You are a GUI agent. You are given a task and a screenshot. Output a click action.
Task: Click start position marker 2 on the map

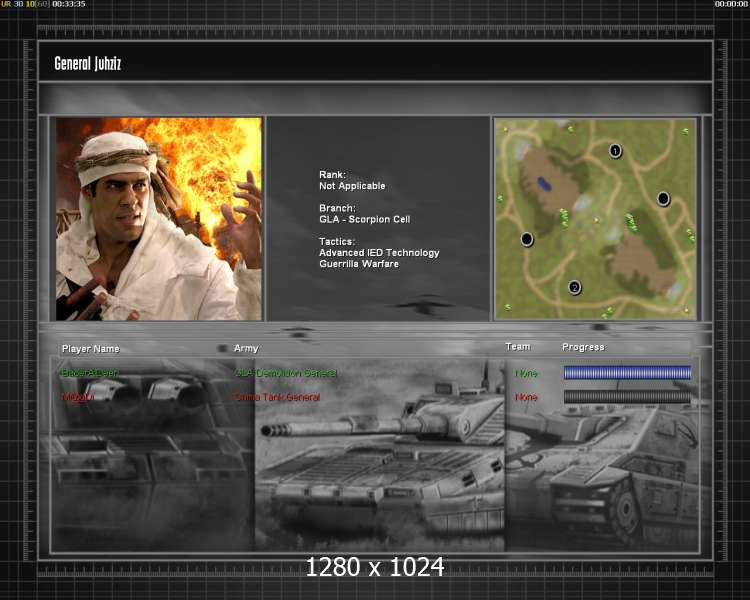coord(574,288)
